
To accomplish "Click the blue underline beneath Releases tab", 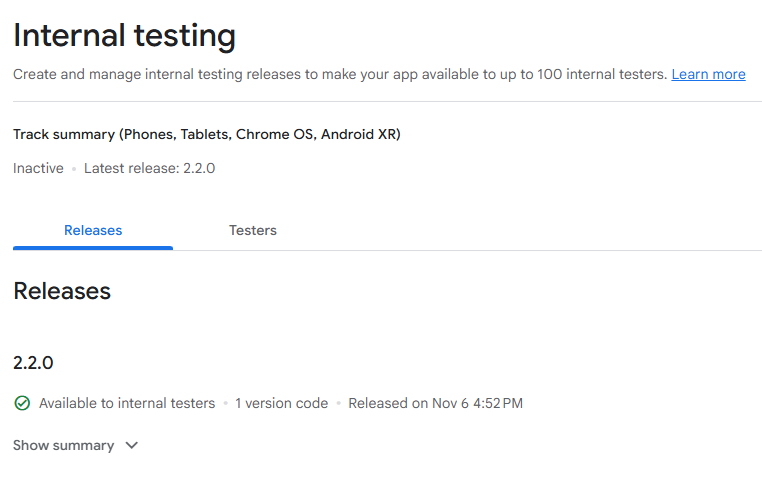I will 93,247.
